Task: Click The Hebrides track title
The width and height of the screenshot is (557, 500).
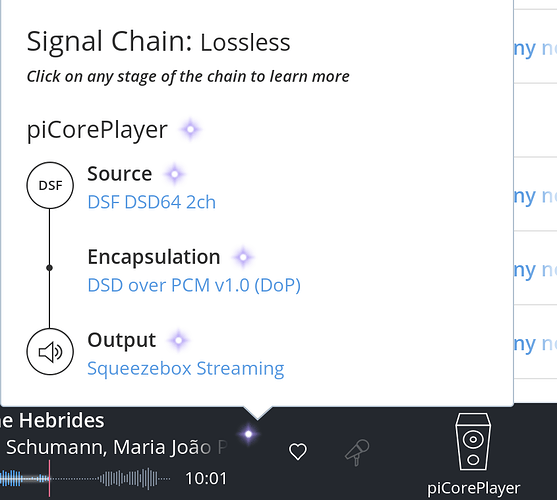Action: coord(52,420)
